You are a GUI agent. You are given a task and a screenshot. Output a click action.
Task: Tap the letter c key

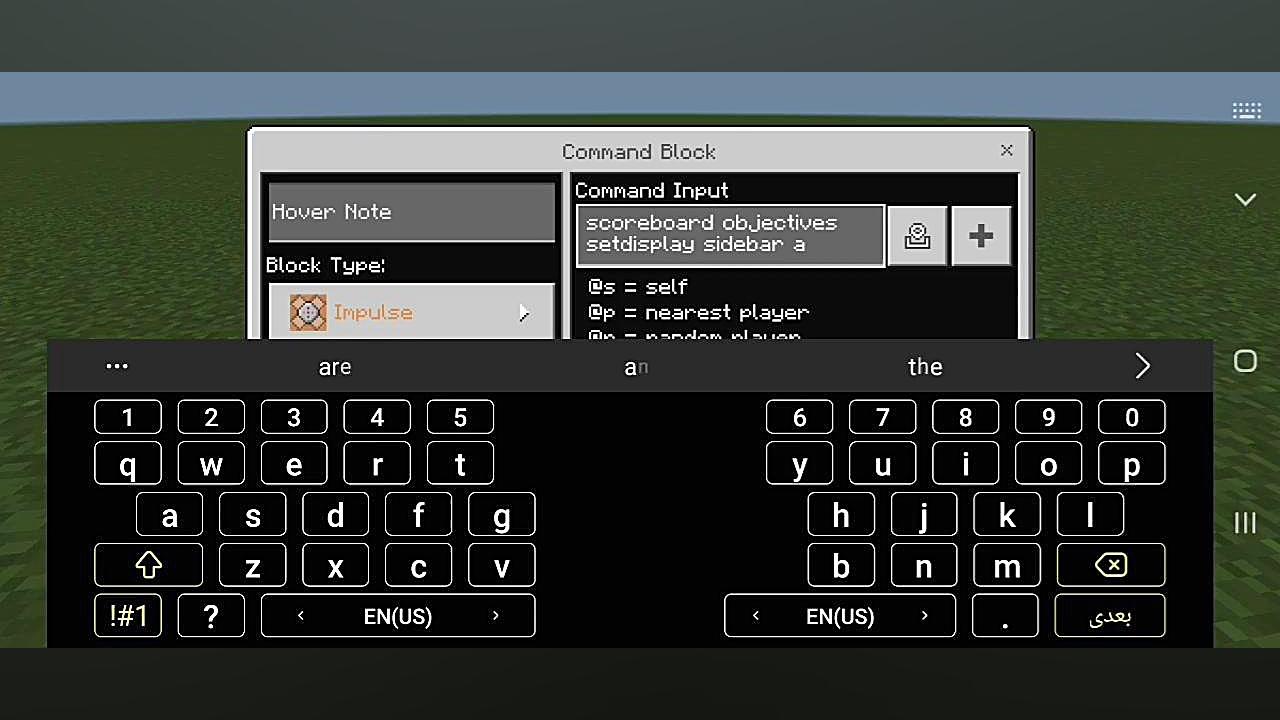(418, 565)
